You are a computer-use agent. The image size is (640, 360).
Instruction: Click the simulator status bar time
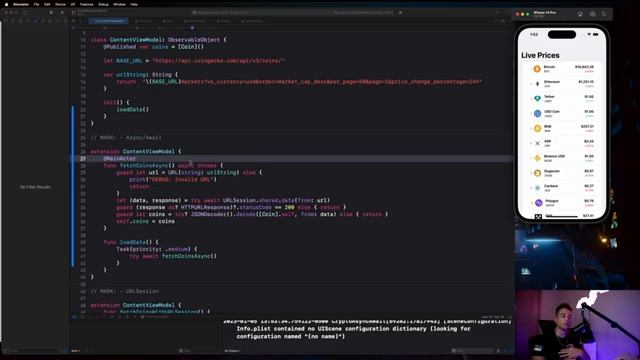[534, 35]
